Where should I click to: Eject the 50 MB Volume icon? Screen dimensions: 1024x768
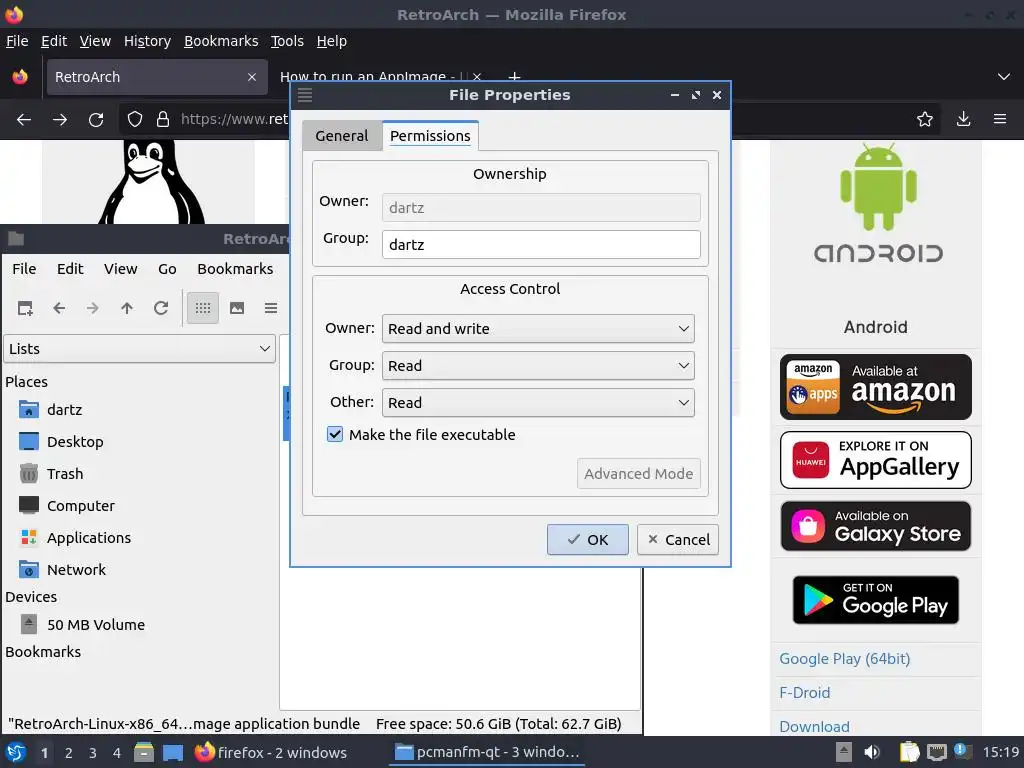[x=29, y=624]
